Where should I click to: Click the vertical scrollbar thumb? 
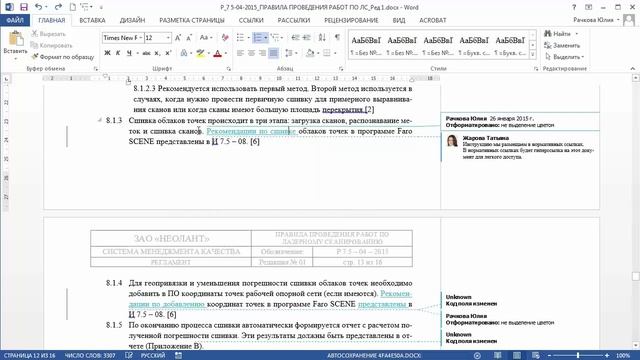coord(636,277)
